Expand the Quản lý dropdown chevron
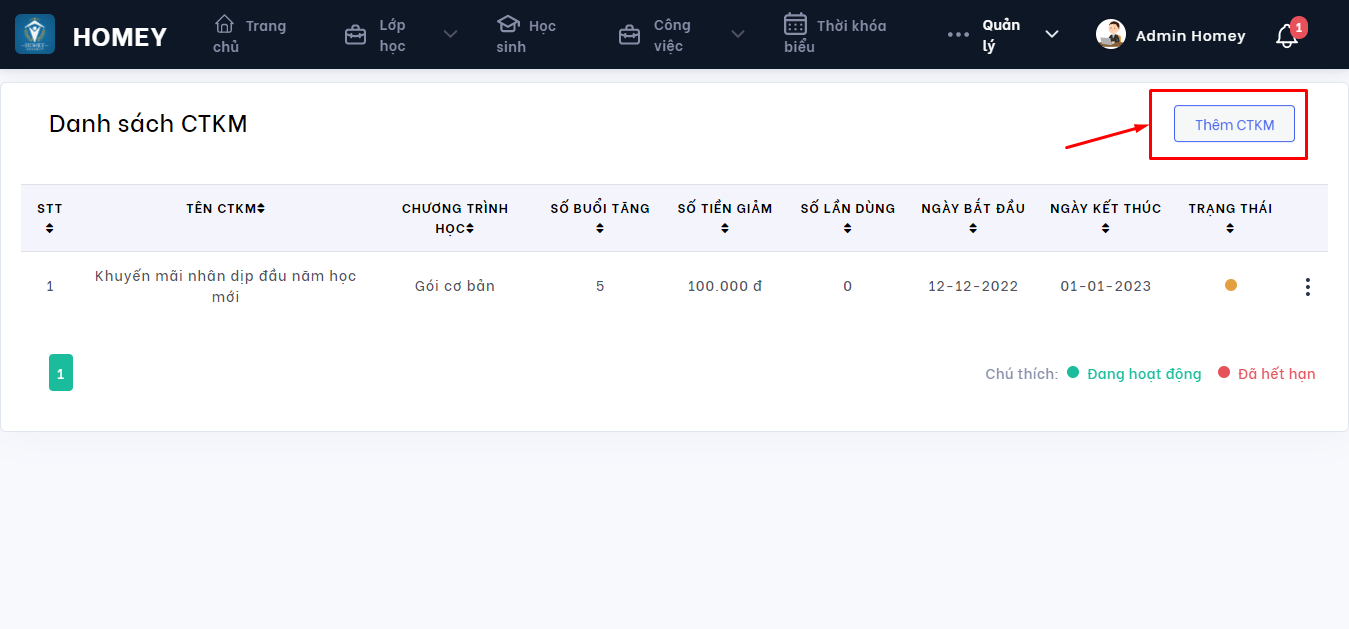 [1052, 35]
